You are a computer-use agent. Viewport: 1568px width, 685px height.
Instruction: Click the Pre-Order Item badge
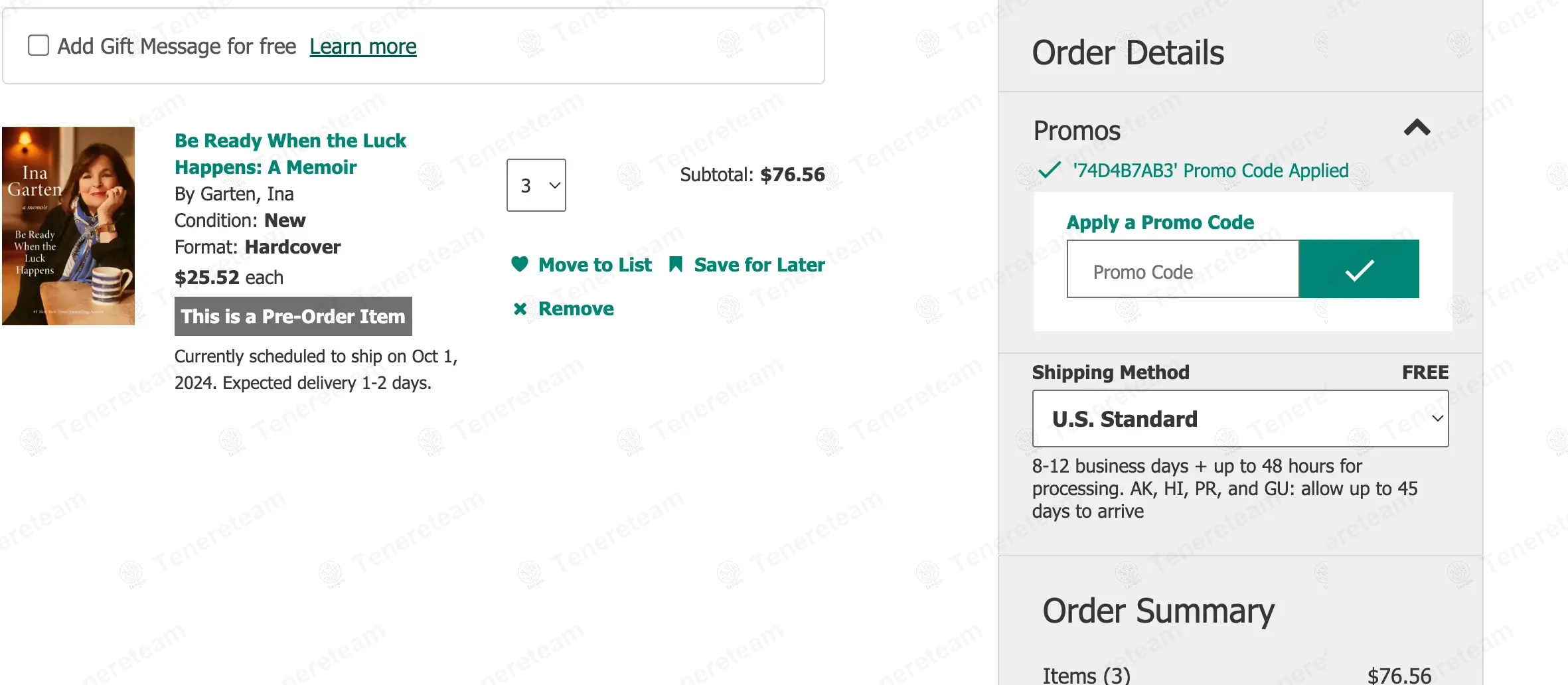click(293, 317)
